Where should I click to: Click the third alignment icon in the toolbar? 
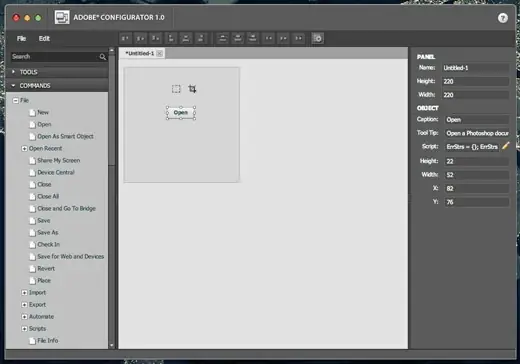pos(155,38)
